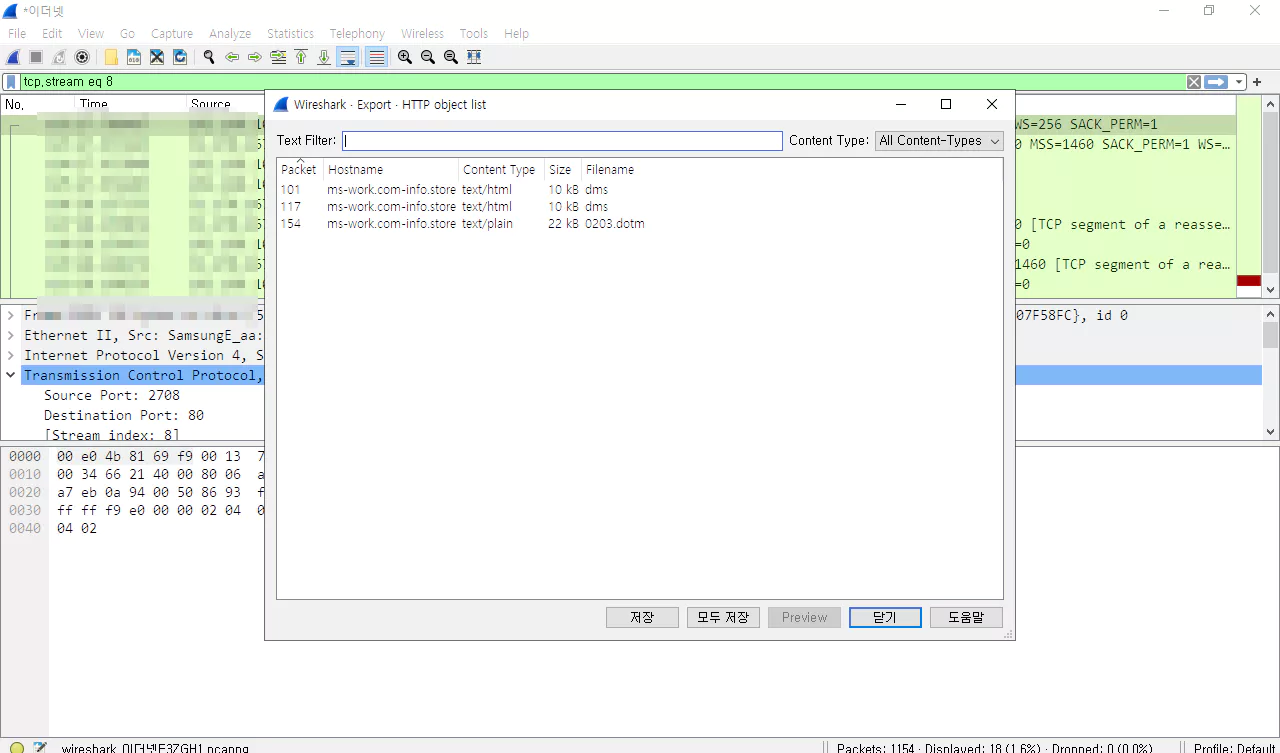The image size is (1280, 753).
Task: Click the Text Filter input field
Action: click(x=562, y=141)
